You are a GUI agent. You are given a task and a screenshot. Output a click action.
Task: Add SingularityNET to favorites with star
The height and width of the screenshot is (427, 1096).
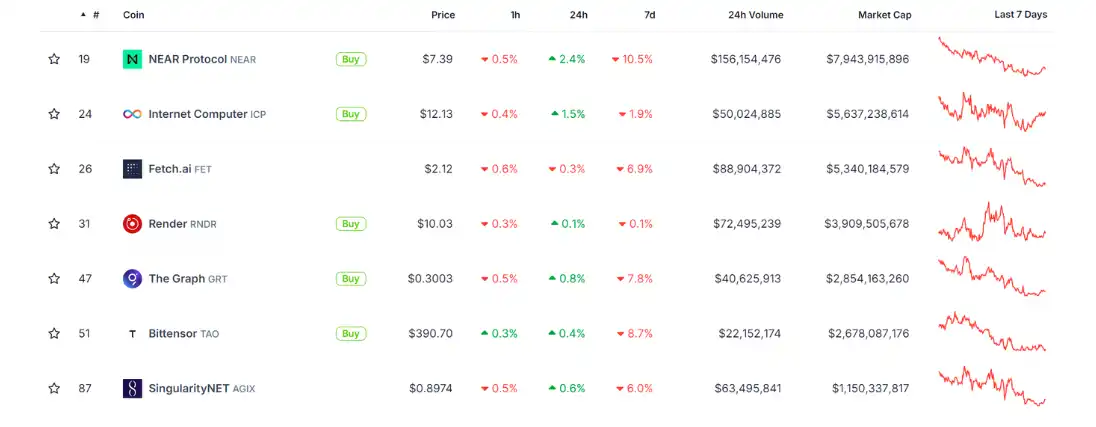tap(54, 388)
